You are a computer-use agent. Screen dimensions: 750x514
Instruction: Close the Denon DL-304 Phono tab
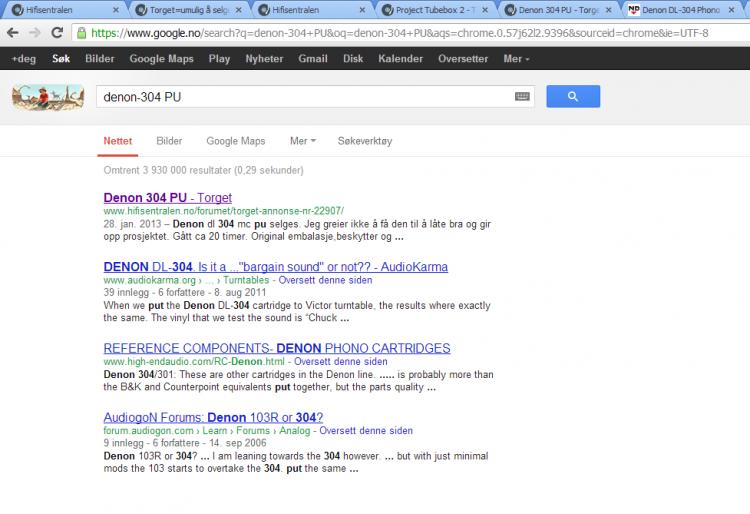click(x=731, y=10)
